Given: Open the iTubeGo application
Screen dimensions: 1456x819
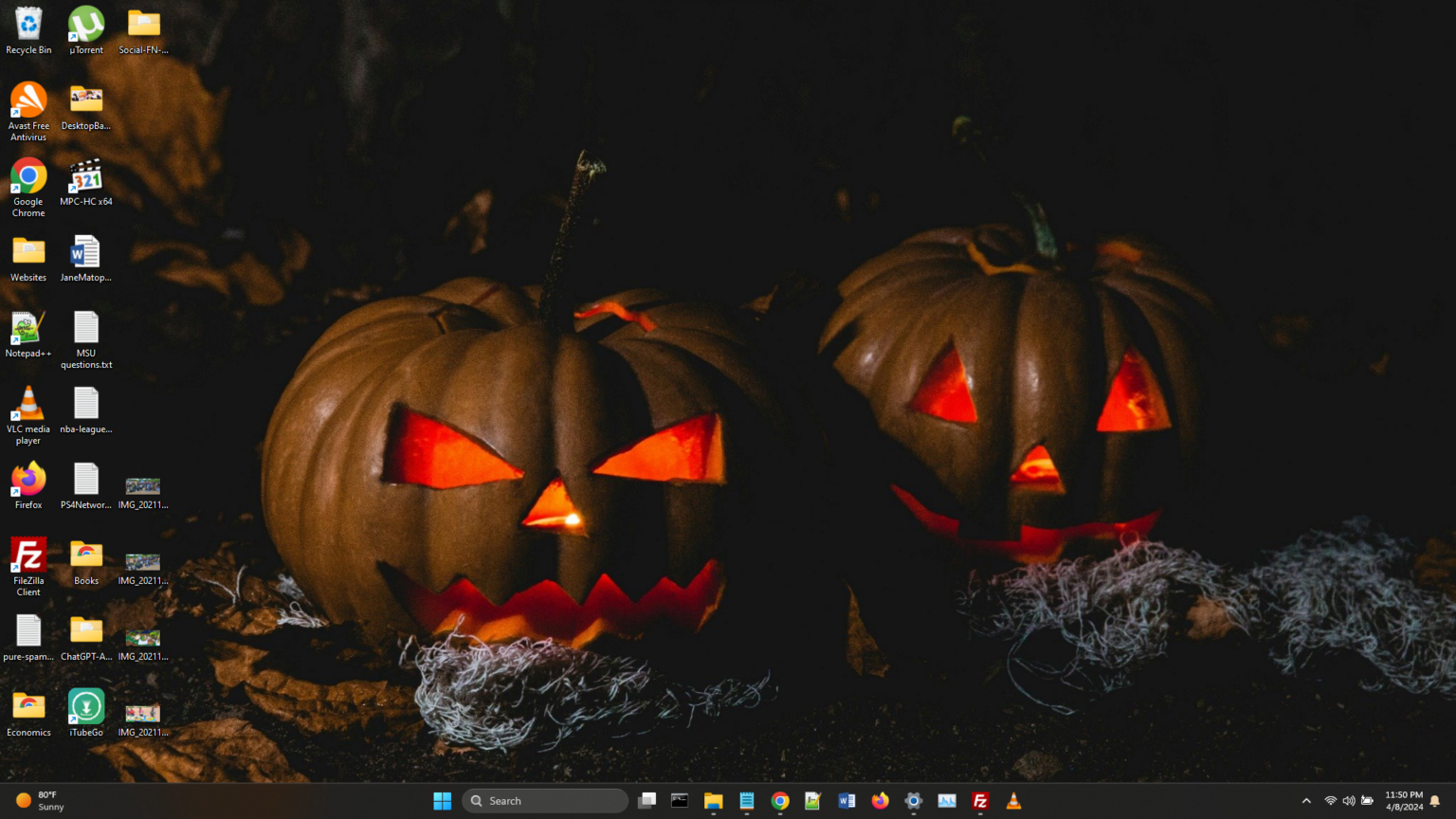Looking at the screenshot, I should click(x=85, y=706).
